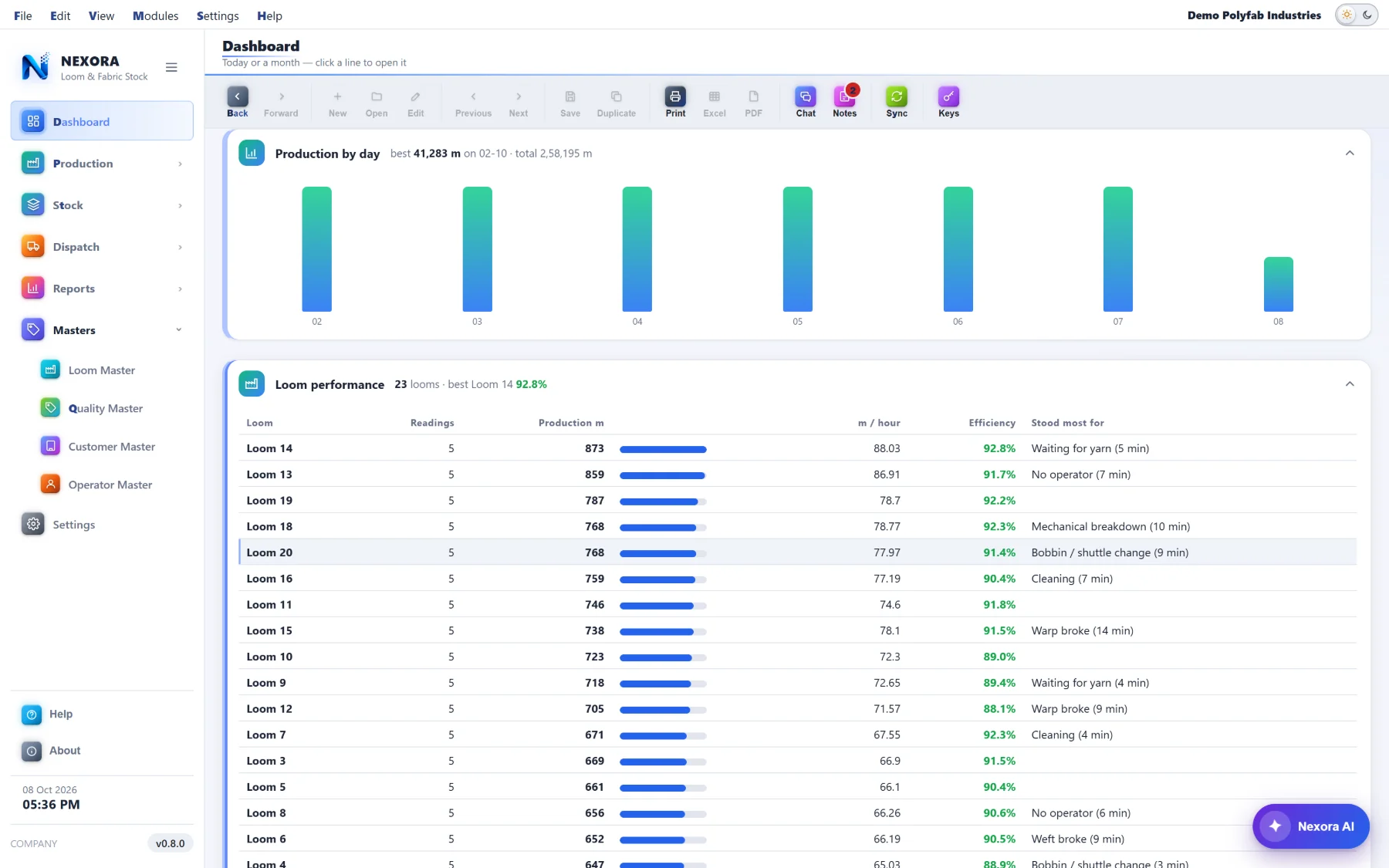The height and width of the screenshot is (868, 1389).
Task: Switch to light theme sun toggle
Action: [x=1347, y=15]
